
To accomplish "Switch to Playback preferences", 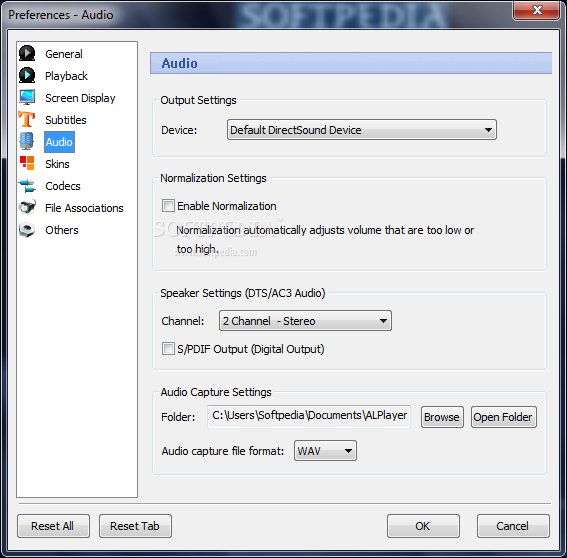I will [x=66, y=76].
